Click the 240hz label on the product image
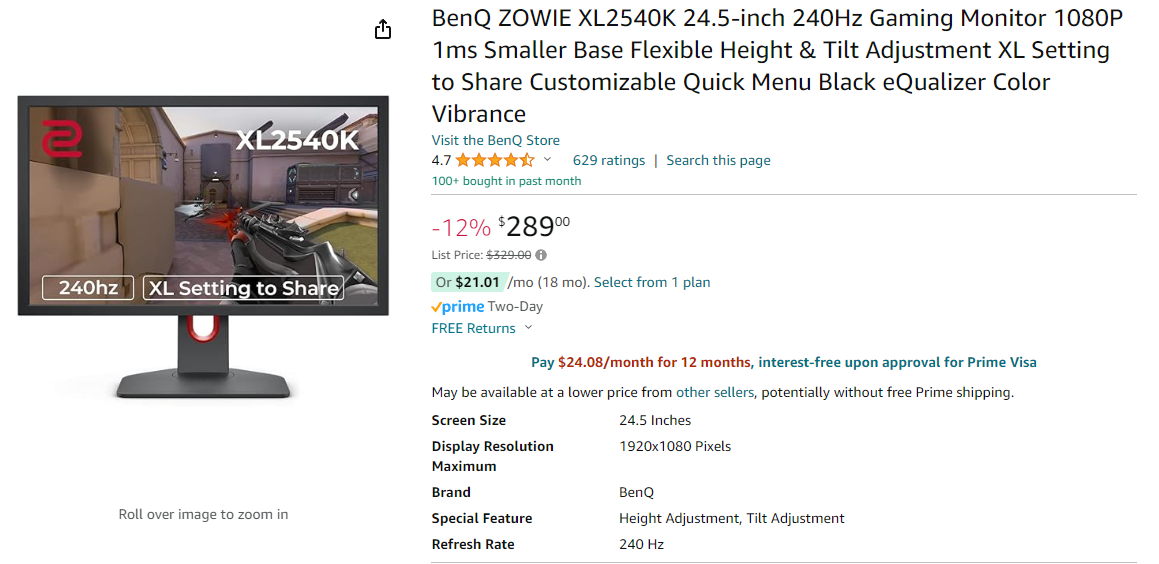The image size is (1159, 564). click(88, 288)
